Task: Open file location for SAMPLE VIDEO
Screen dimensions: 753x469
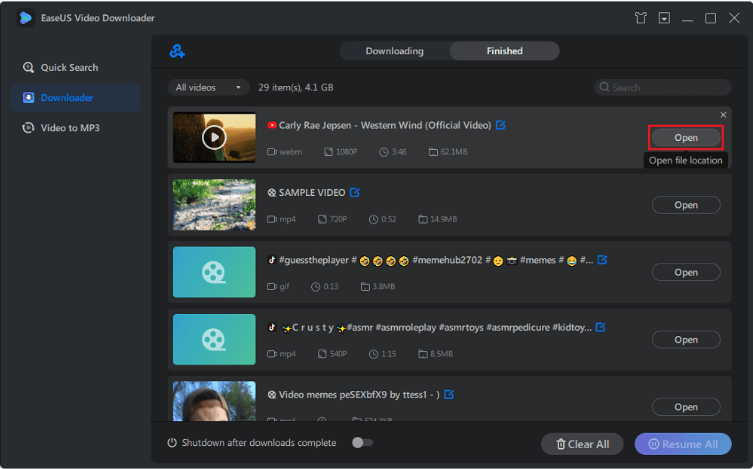Action: point(685,205)
